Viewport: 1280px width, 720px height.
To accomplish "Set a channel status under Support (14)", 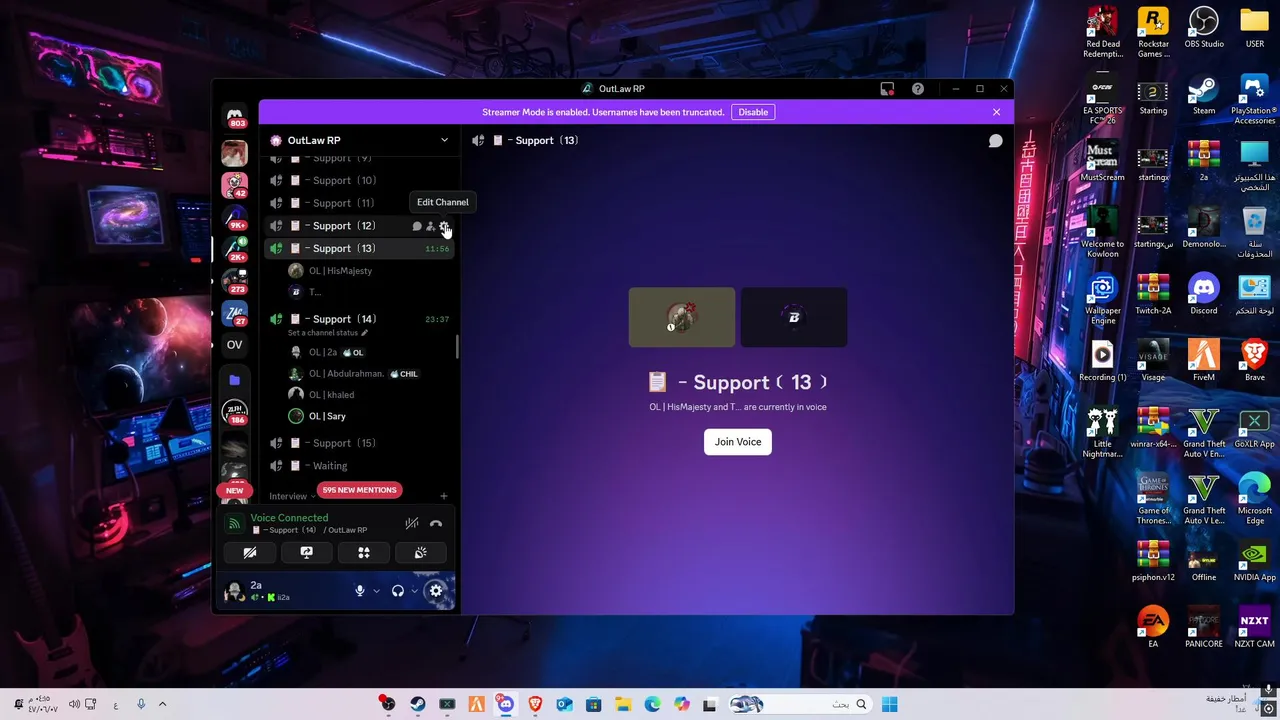I will [x=328, y=333].
